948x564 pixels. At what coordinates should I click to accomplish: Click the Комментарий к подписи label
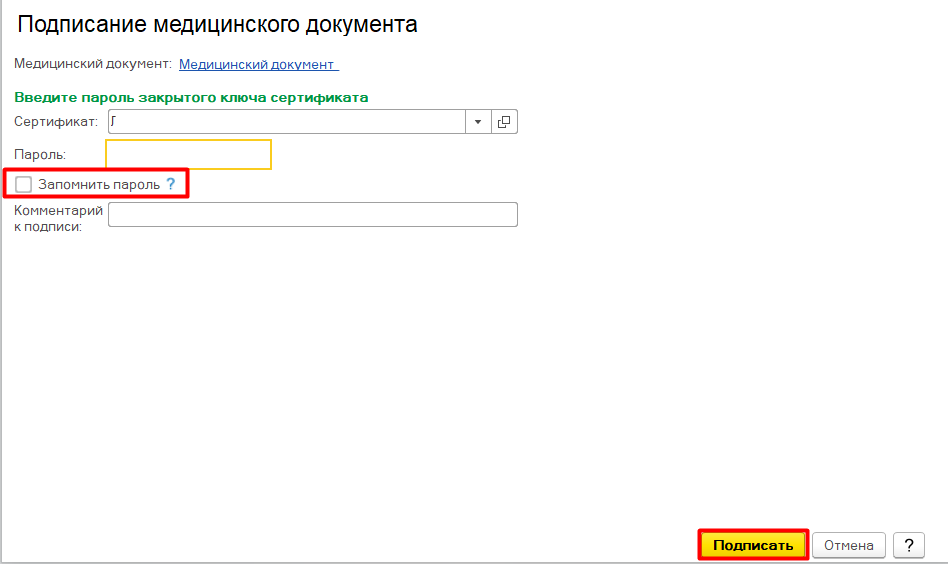[58, 218]
